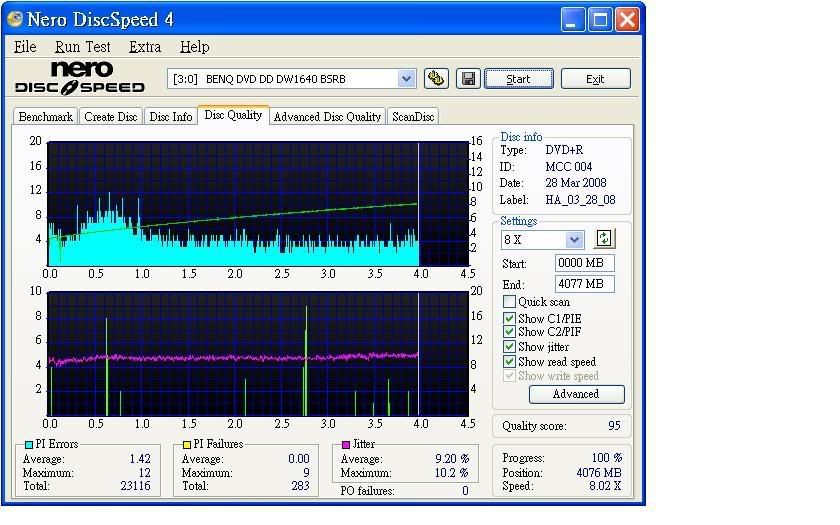The height and width of the screenshot is (525, 840).
Task: Open the Extra menu
Action: [x=145, y=47]
